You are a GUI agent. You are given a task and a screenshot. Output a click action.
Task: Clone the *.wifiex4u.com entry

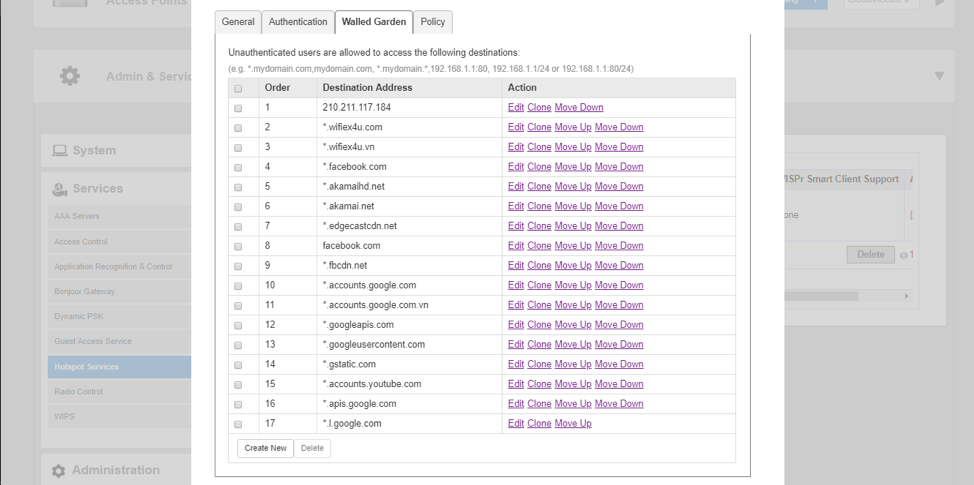point(539,127)
